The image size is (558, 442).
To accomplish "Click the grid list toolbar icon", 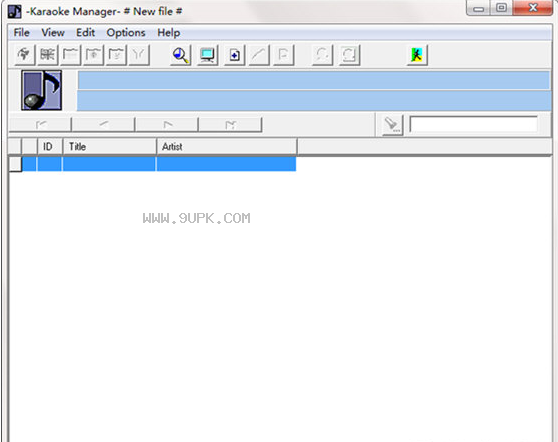I will [47, 55].
